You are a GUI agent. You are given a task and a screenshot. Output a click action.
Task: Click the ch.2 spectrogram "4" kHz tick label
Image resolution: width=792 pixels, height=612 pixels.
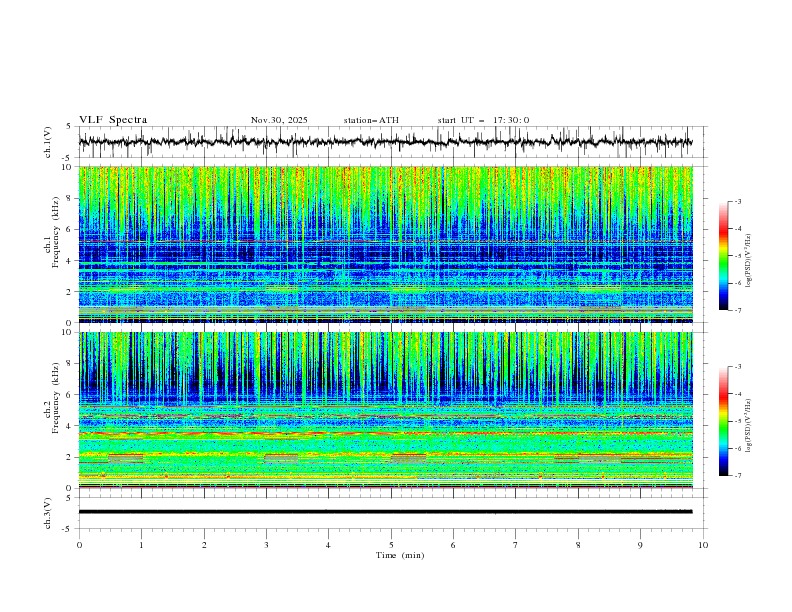pos(69,426)
